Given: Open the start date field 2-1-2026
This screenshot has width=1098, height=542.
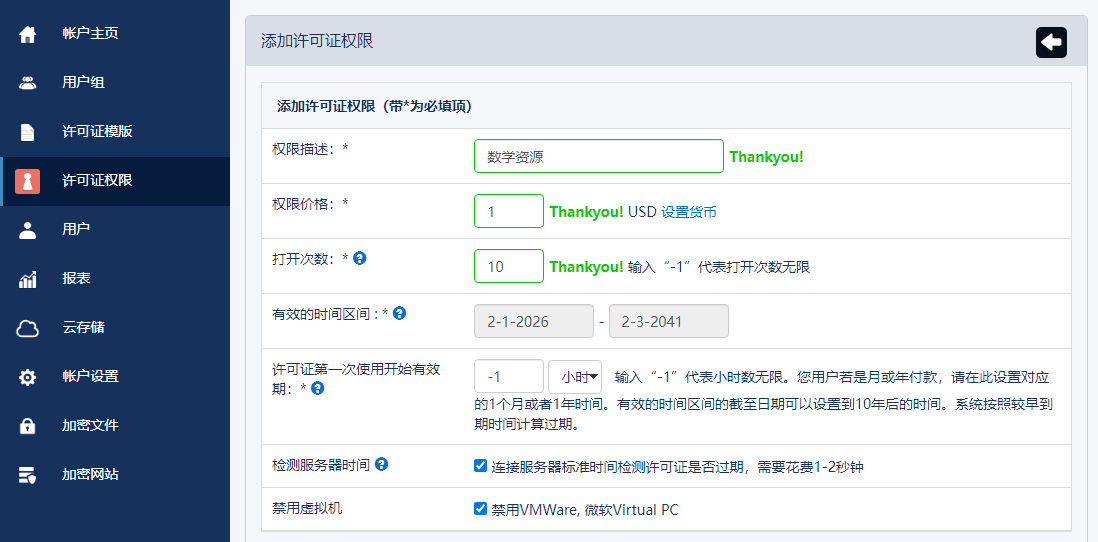Looking at the screenshot, I should point(533,322).
